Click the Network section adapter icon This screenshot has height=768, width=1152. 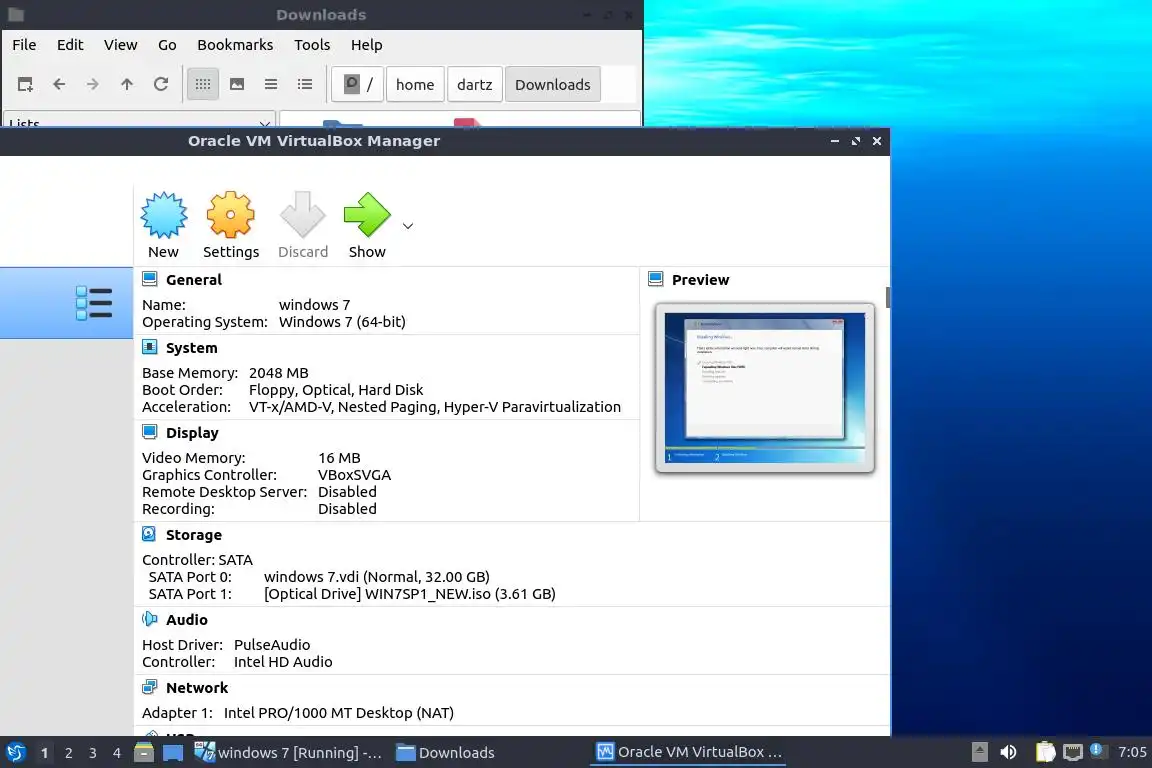tap(150, 687)
